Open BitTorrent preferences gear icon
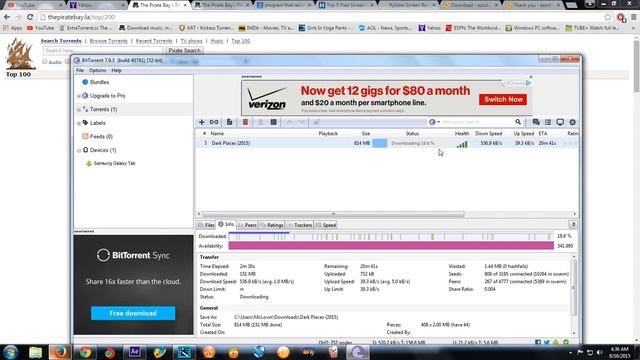Viewport: 640px width, 360px height. pos(572,122)
